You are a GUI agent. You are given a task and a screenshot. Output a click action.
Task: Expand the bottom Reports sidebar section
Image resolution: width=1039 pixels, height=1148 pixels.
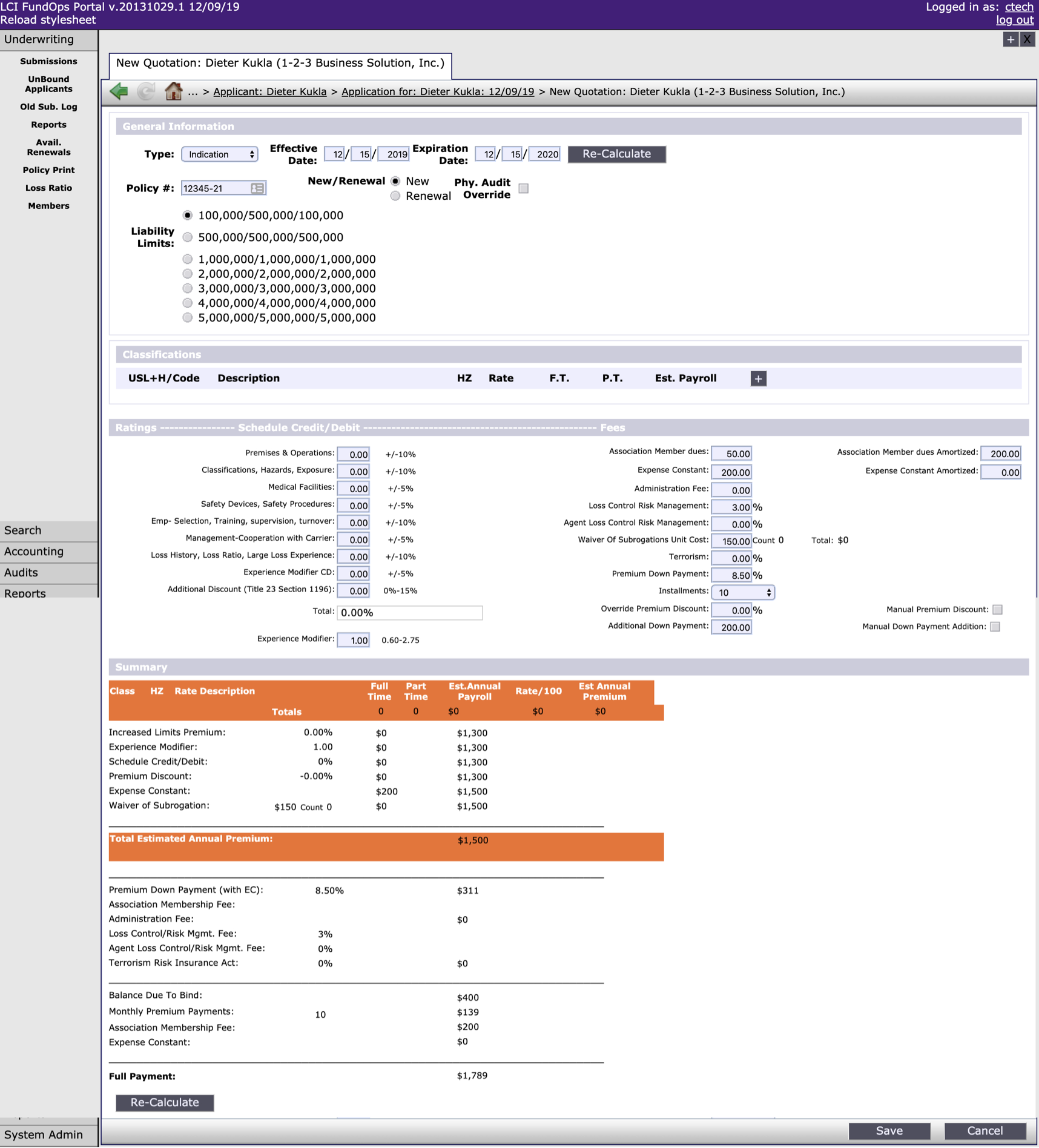[48, 592]
